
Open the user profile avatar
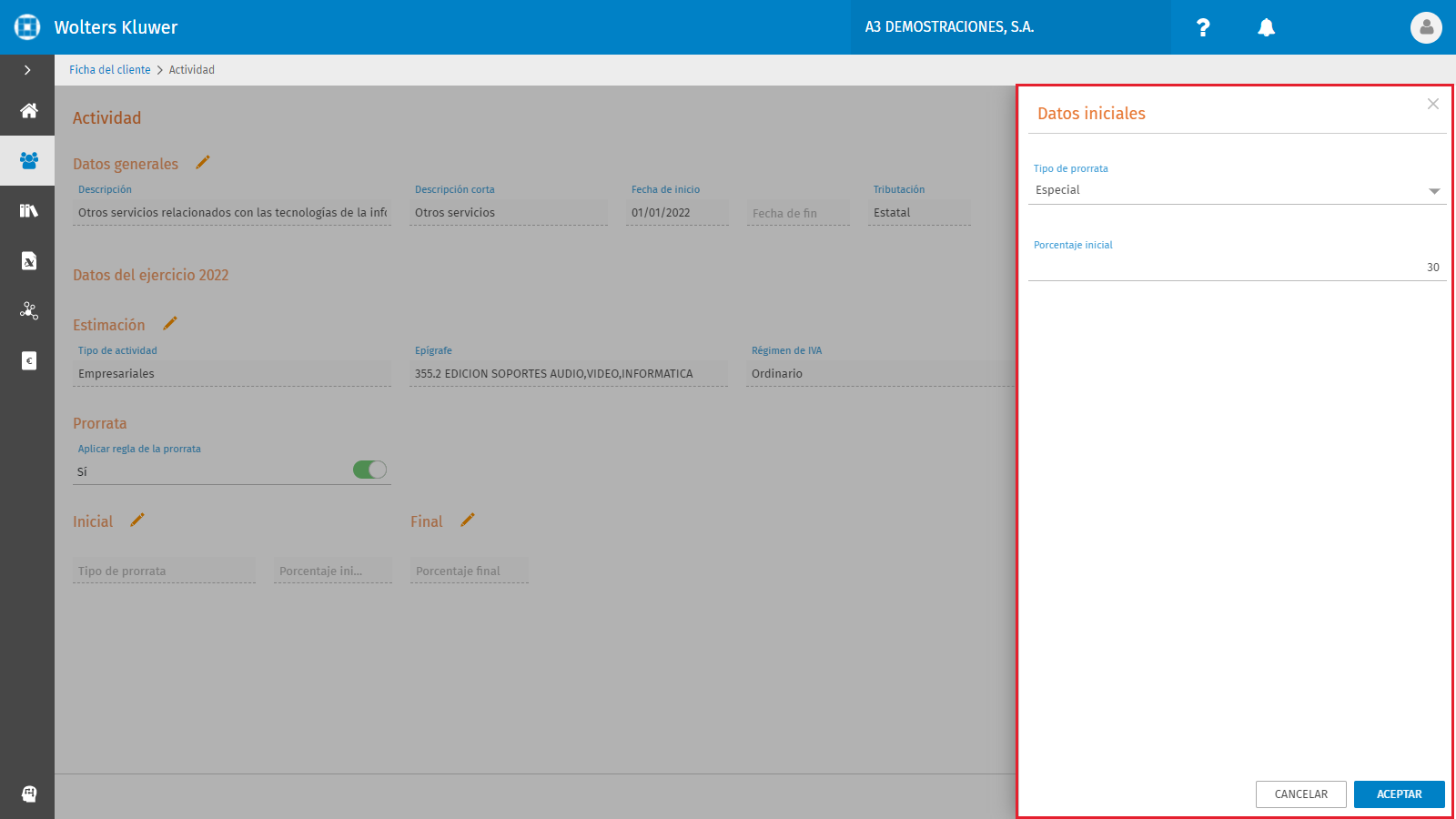[x=1426, y=27]
